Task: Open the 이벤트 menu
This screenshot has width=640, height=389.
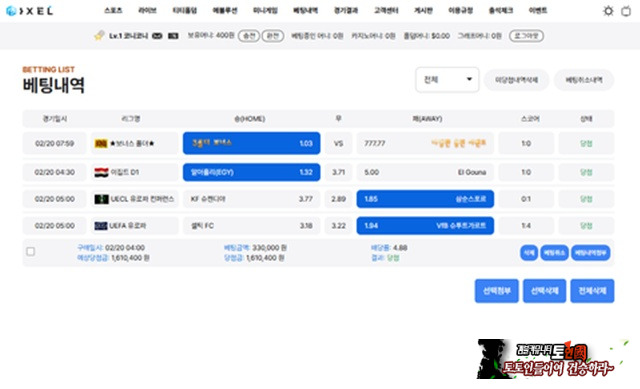Action: 538,11
